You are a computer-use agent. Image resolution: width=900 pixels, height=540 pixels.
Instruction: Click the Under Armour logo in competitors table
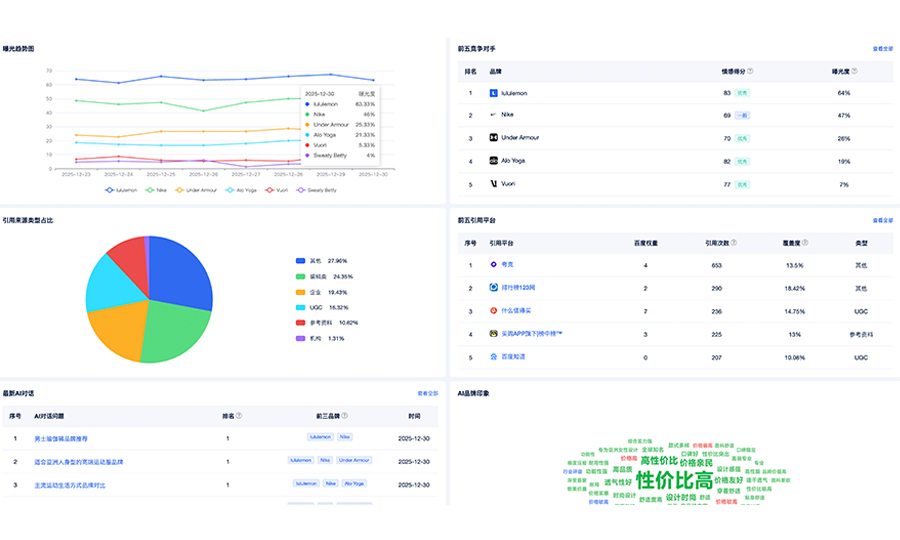coord(493,138)
